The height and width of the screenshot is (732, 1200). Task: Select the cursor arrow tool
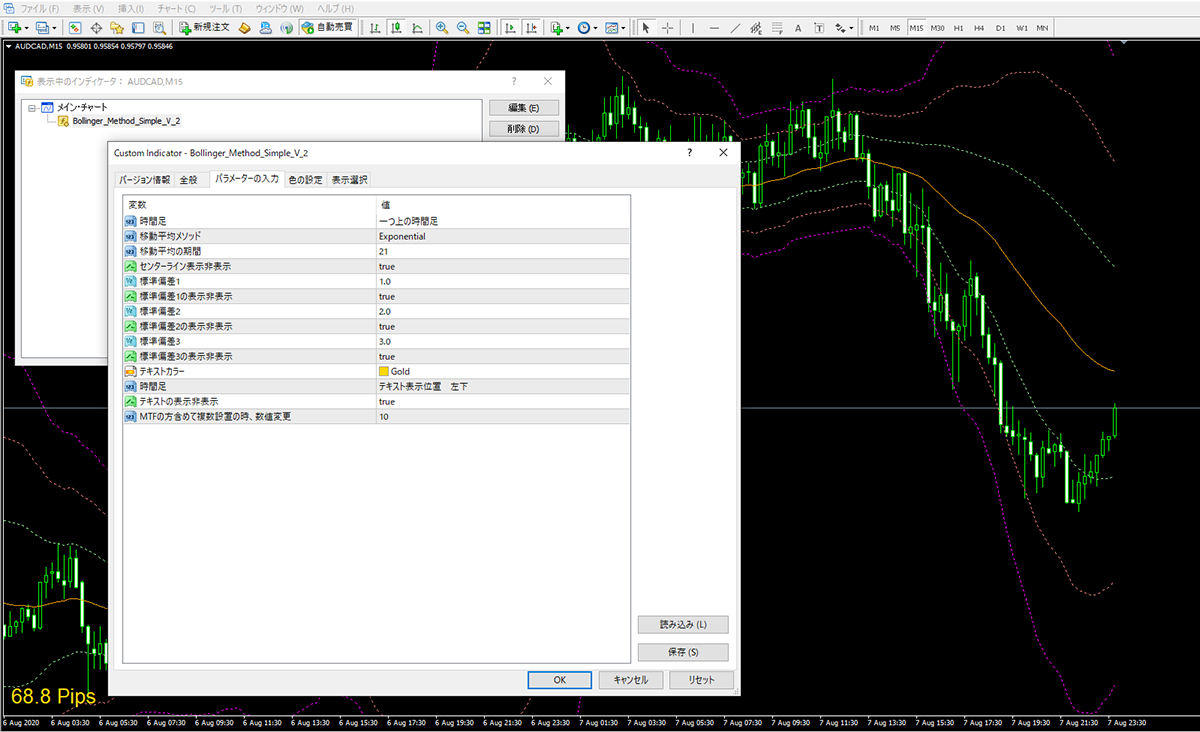(x=646, y=27)
